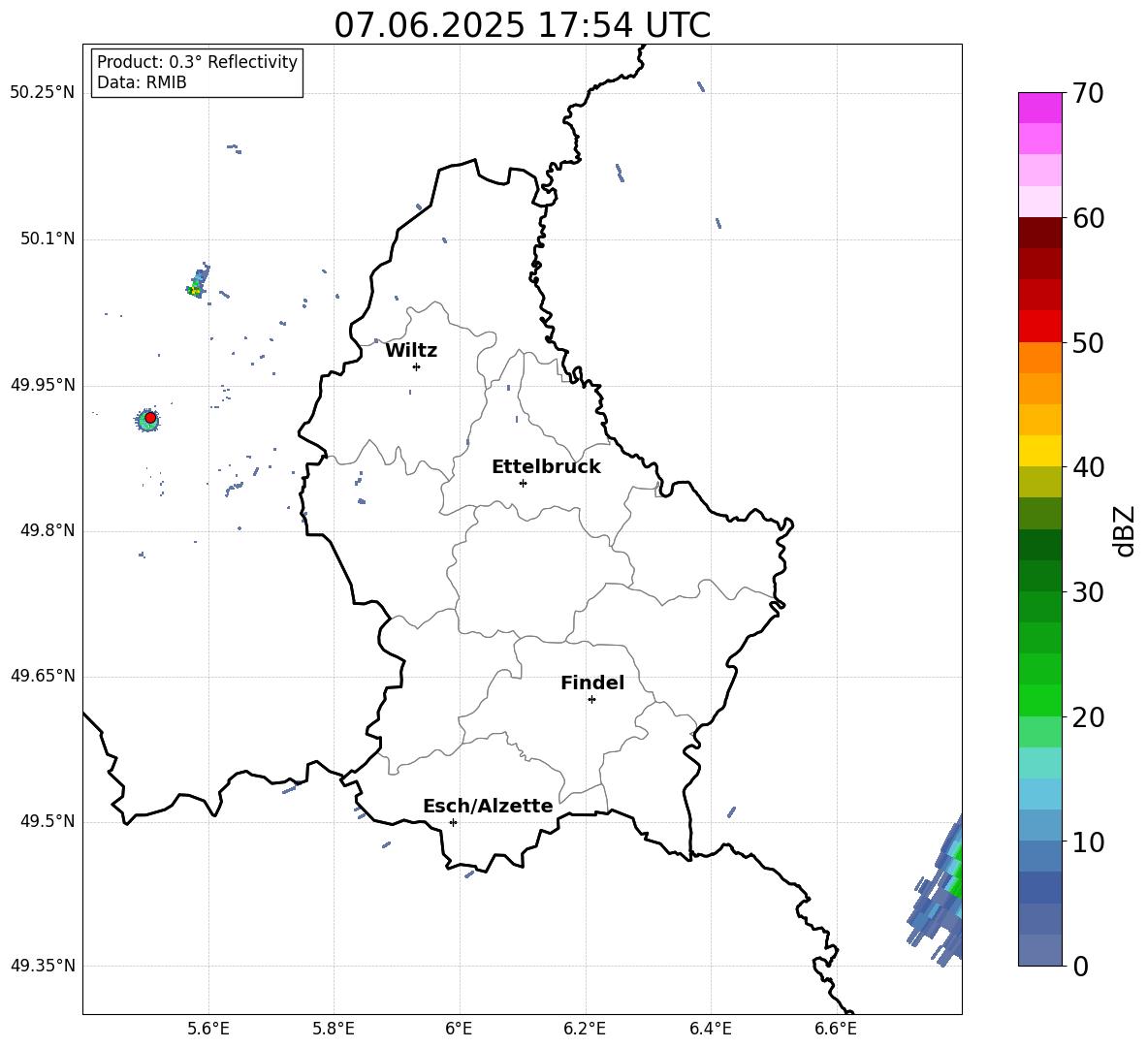Click the colorbar value 40

[1088, 467]
